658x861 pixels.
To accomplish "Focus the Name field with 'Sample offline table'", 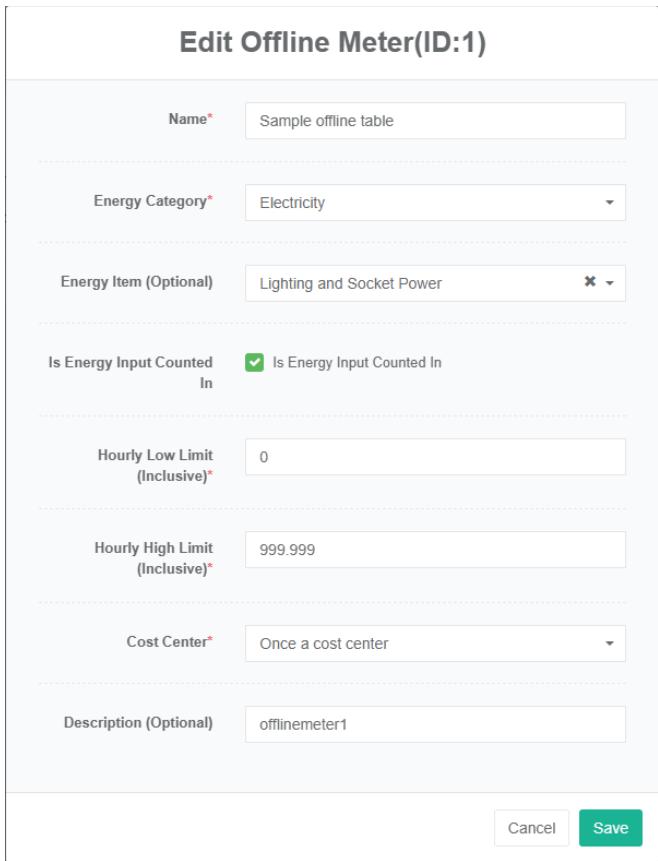I will (x=435, y=121).
